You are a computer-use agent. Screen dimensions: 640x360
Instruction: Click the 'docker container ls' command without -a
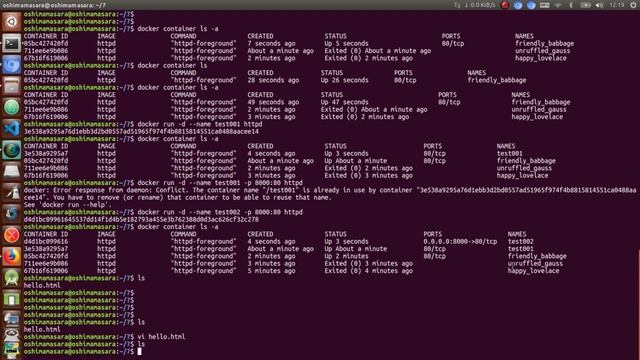point(172,66)
